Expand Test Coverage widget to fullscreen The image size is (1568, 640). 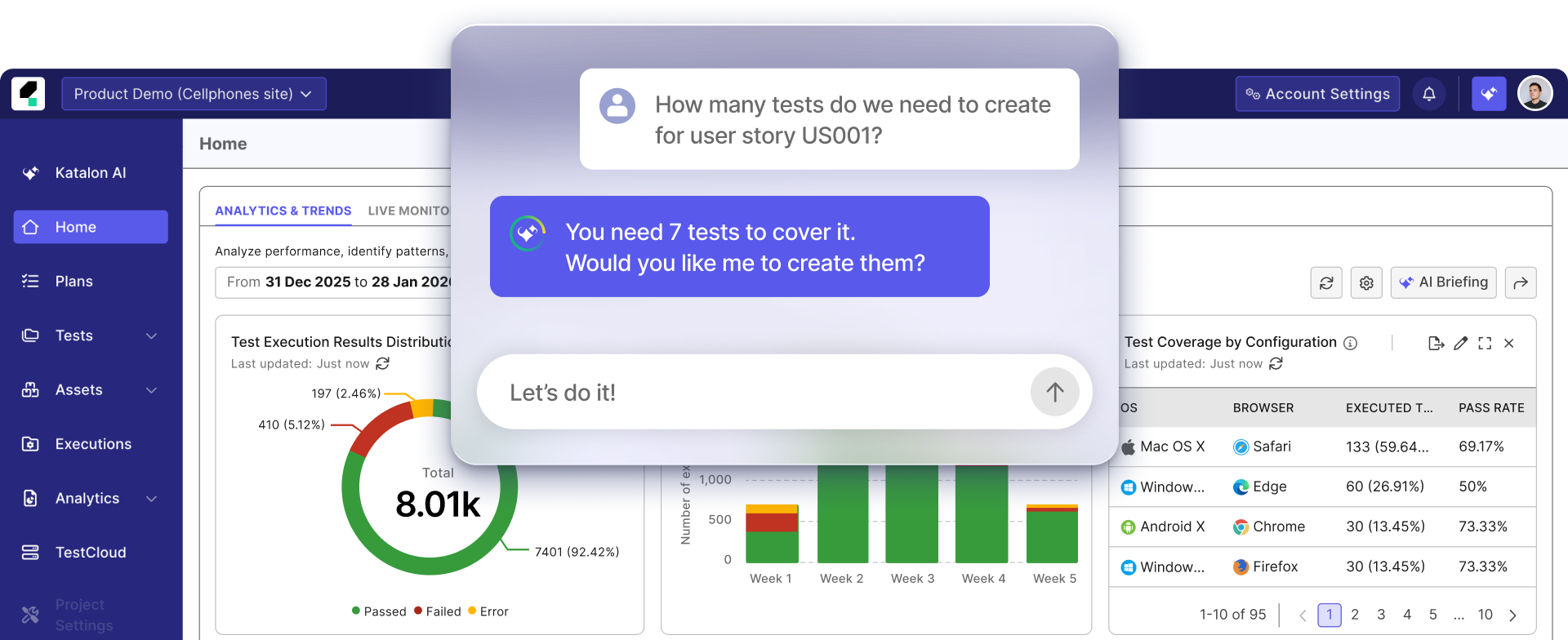point(1485,343)
